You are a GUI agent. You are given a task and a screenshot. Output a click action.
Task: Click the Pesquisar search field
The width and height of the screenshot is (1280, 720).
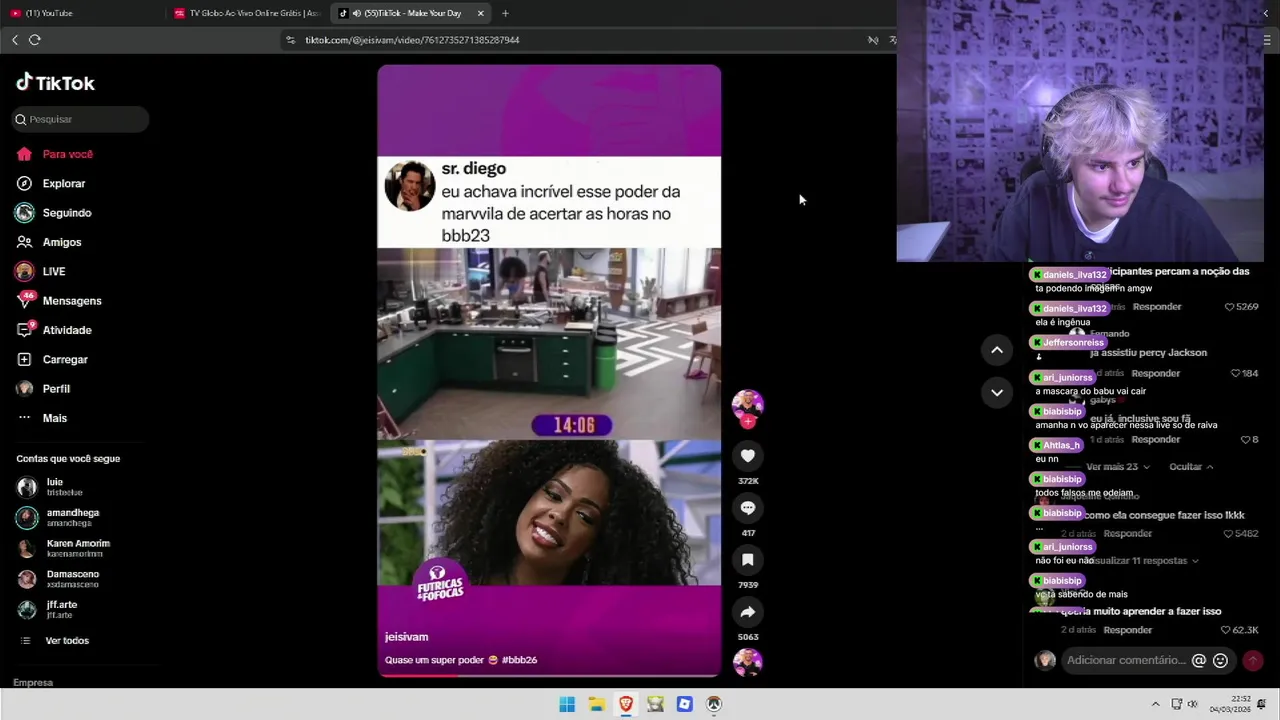tap(80, 119)
